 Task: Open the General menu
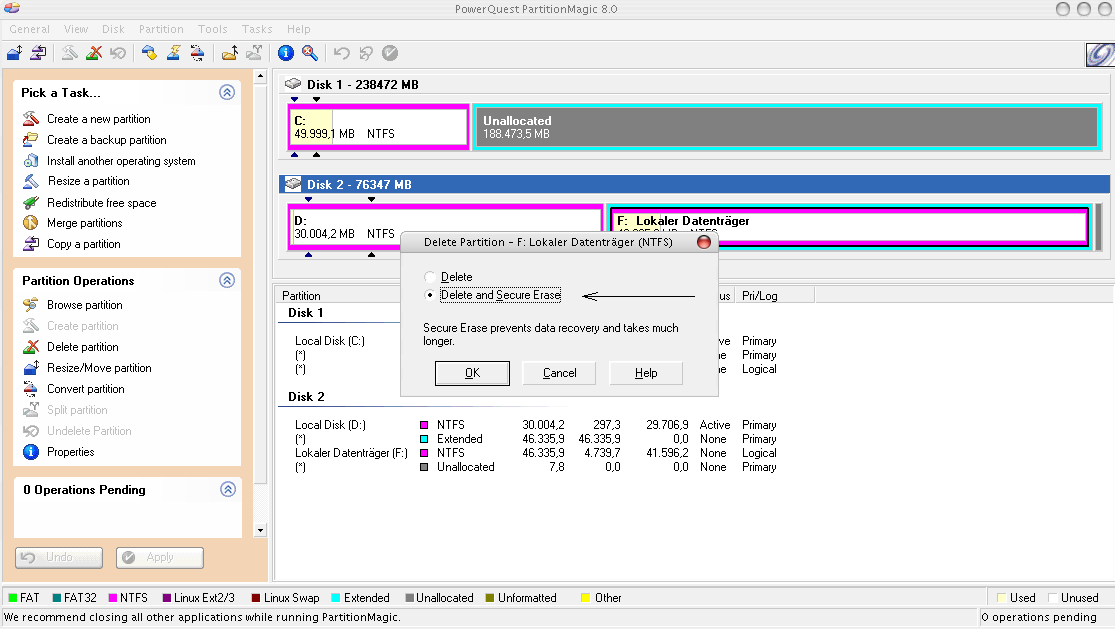click(x=29, y=29)
